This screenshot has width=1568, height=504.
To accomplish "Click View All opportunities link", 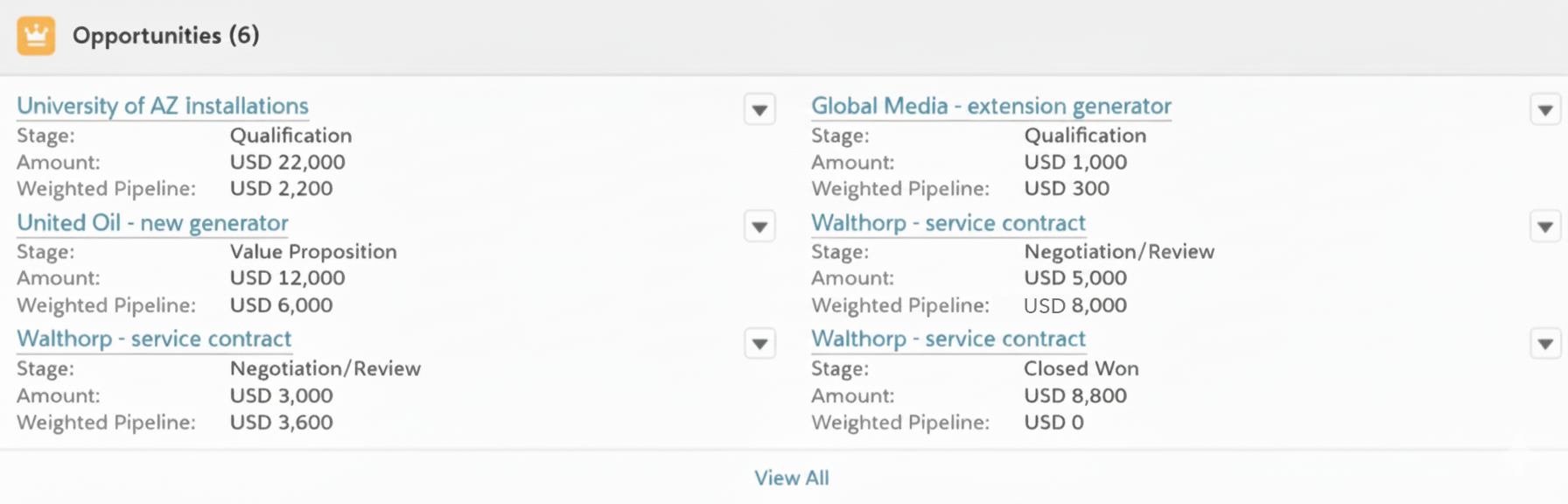I will [791, 478].
